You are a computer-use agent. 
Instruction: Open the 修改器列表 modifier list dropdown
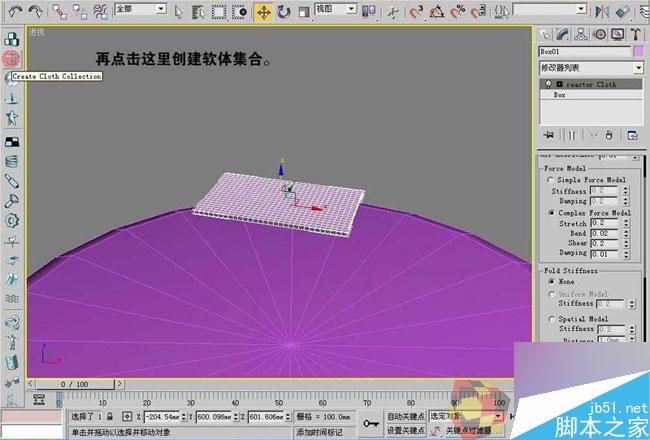(638, 68)
